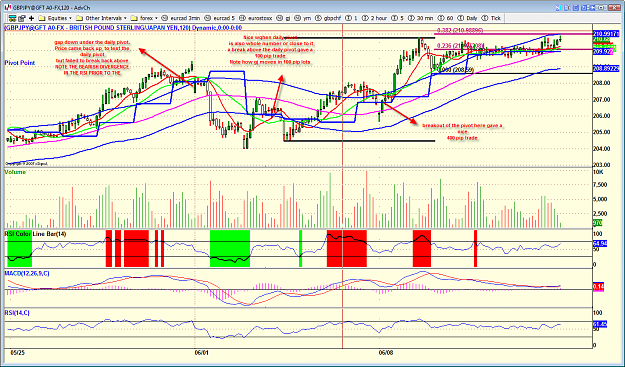
Task: Switch to the 5 interval button
Action: tap(397, 18)
